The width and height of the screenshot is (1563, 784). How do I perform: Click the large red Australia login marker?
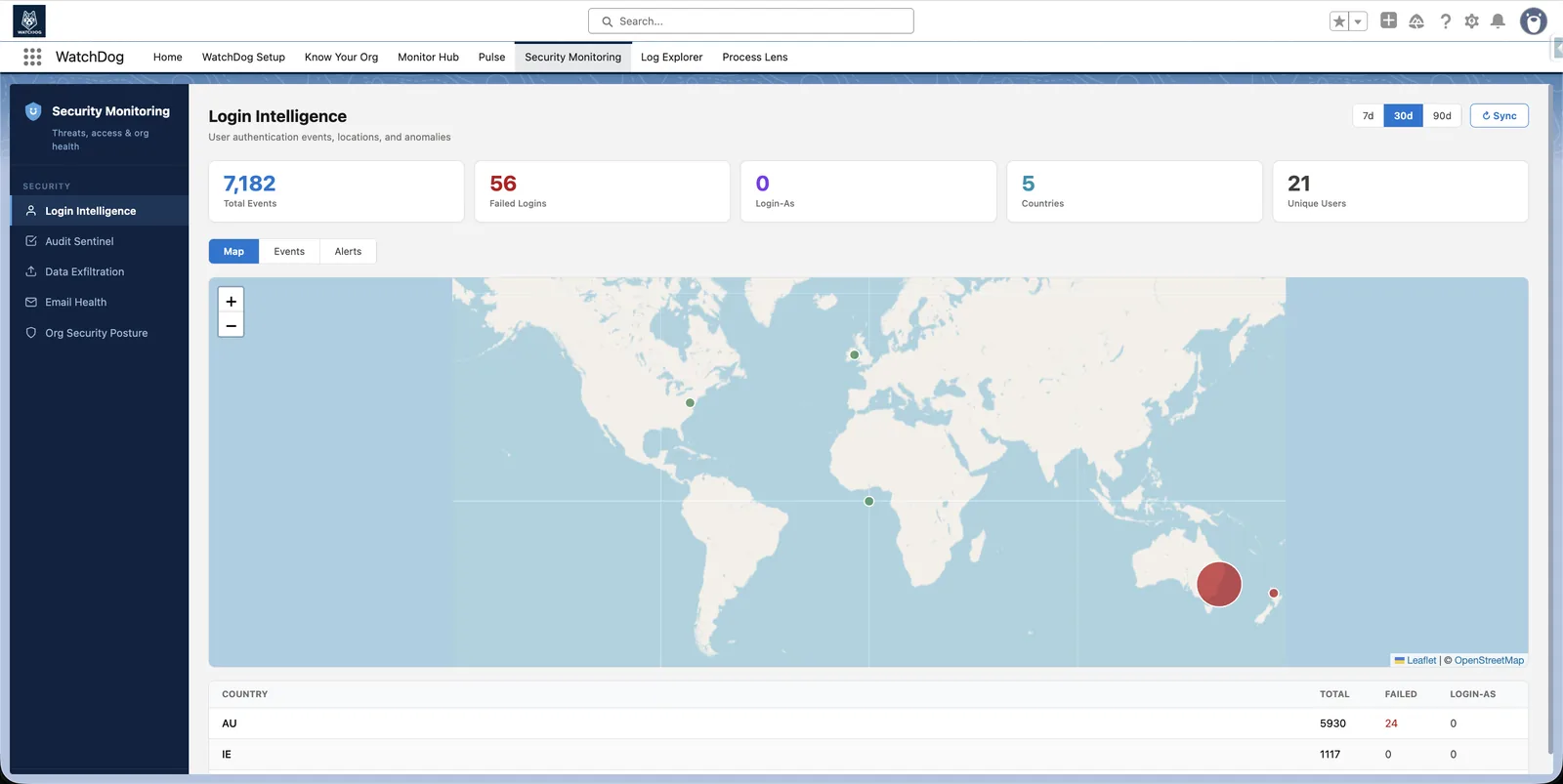pyautogui.click(x=1219, y=585)
